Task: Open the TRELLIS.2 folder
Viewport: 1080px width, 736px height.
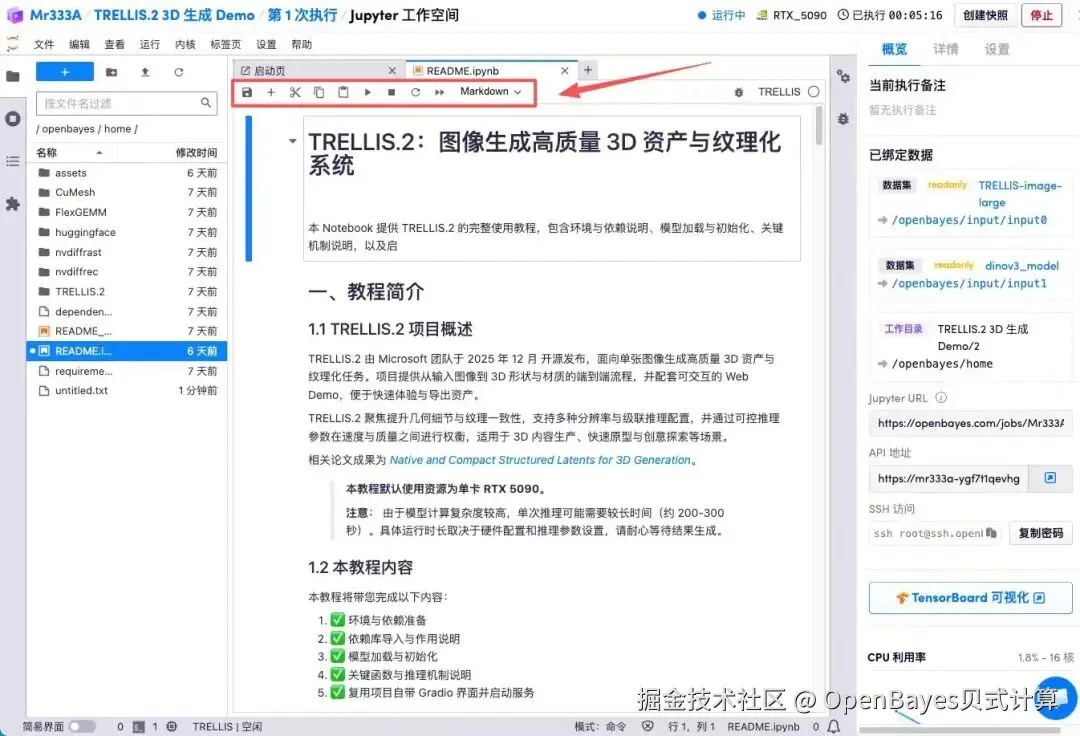Action: point(126,291)
